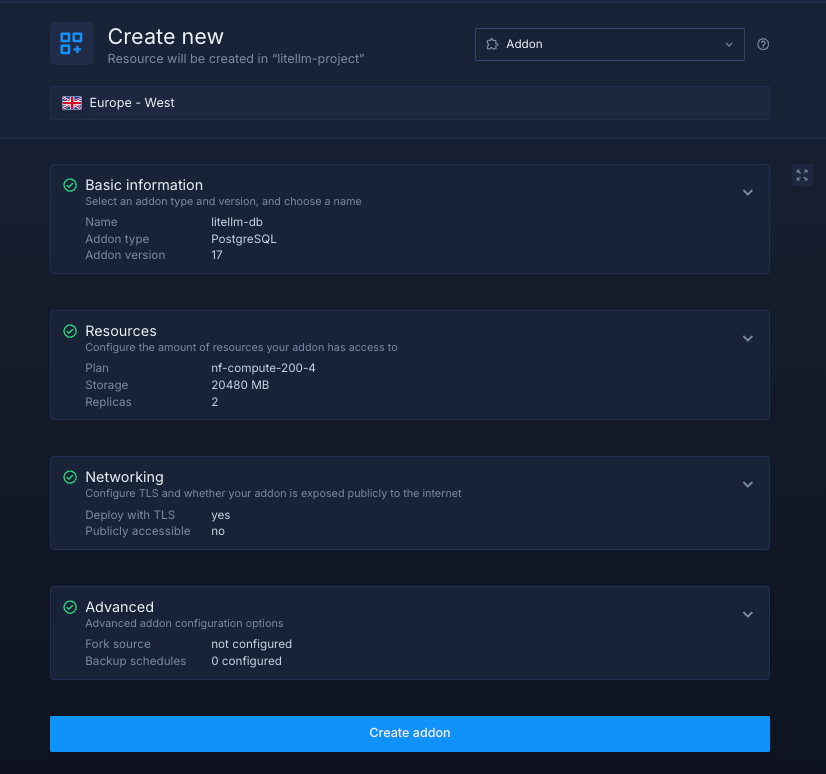Viewport: 826px width, 774px height.
Task: Click the Basic information heading
Action: tap(144, 185)
